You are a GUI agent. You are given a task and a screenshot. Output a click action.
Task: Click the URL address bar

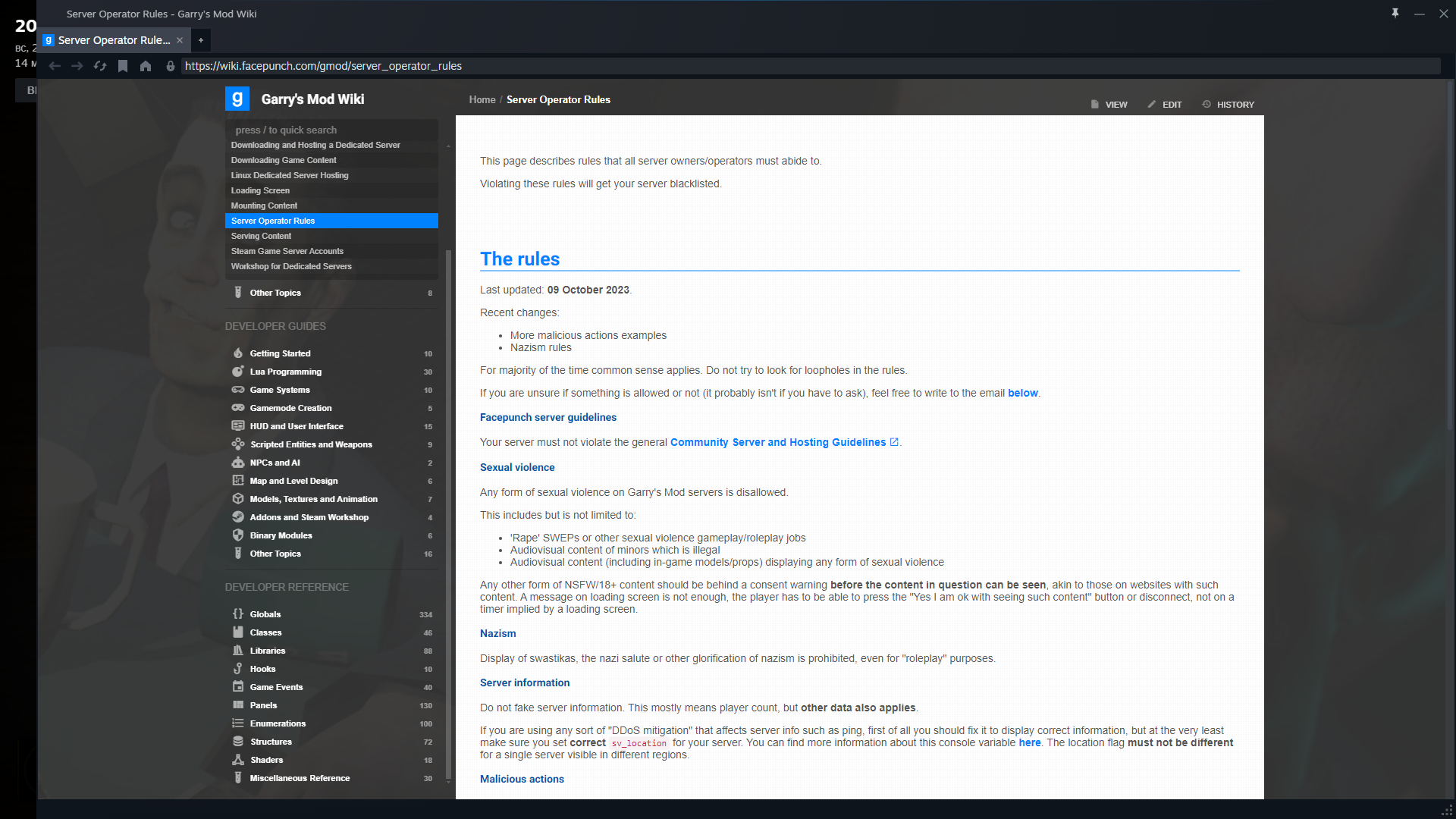(810, 66)
